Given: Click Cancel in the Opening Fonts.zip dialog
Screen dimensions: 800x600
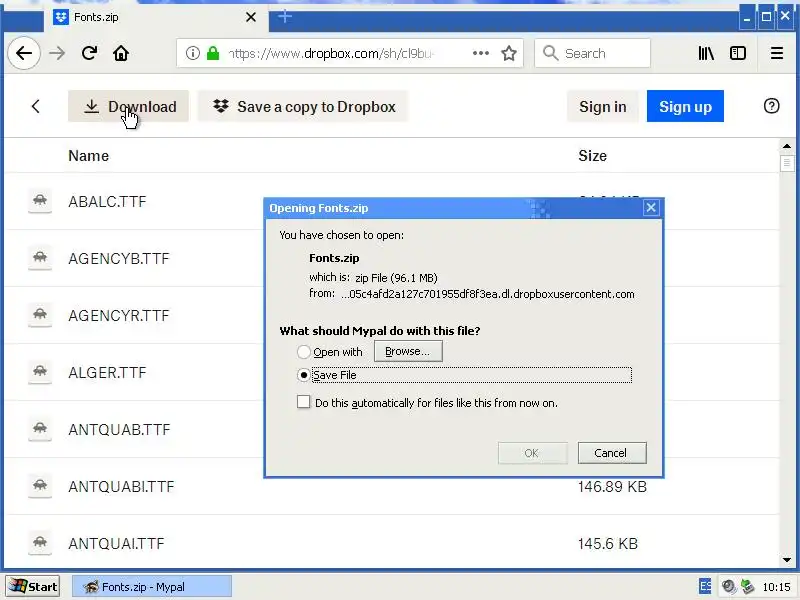Looking at the screenshot, I should [x=612, y=453].
